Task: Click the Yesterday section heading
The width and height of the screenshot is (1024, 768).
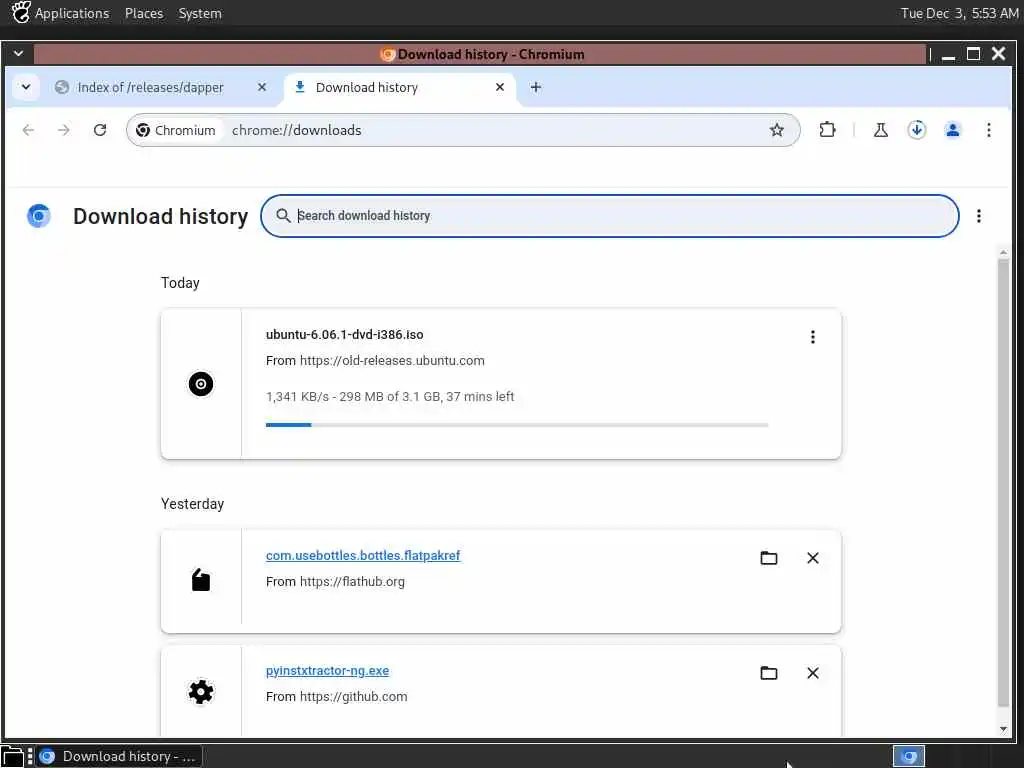Action: (192, 504)
